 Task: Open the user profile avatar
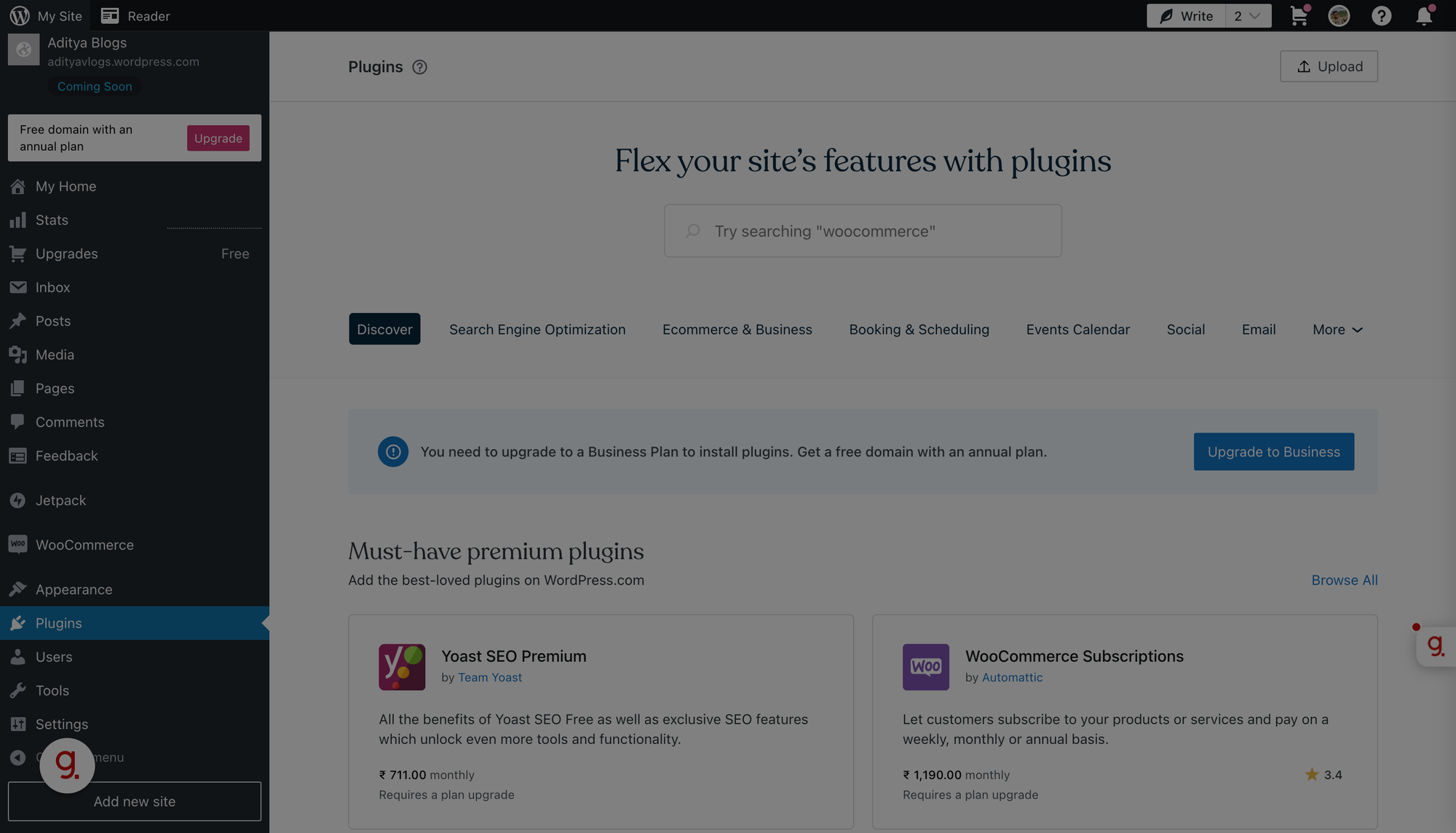1339,16
